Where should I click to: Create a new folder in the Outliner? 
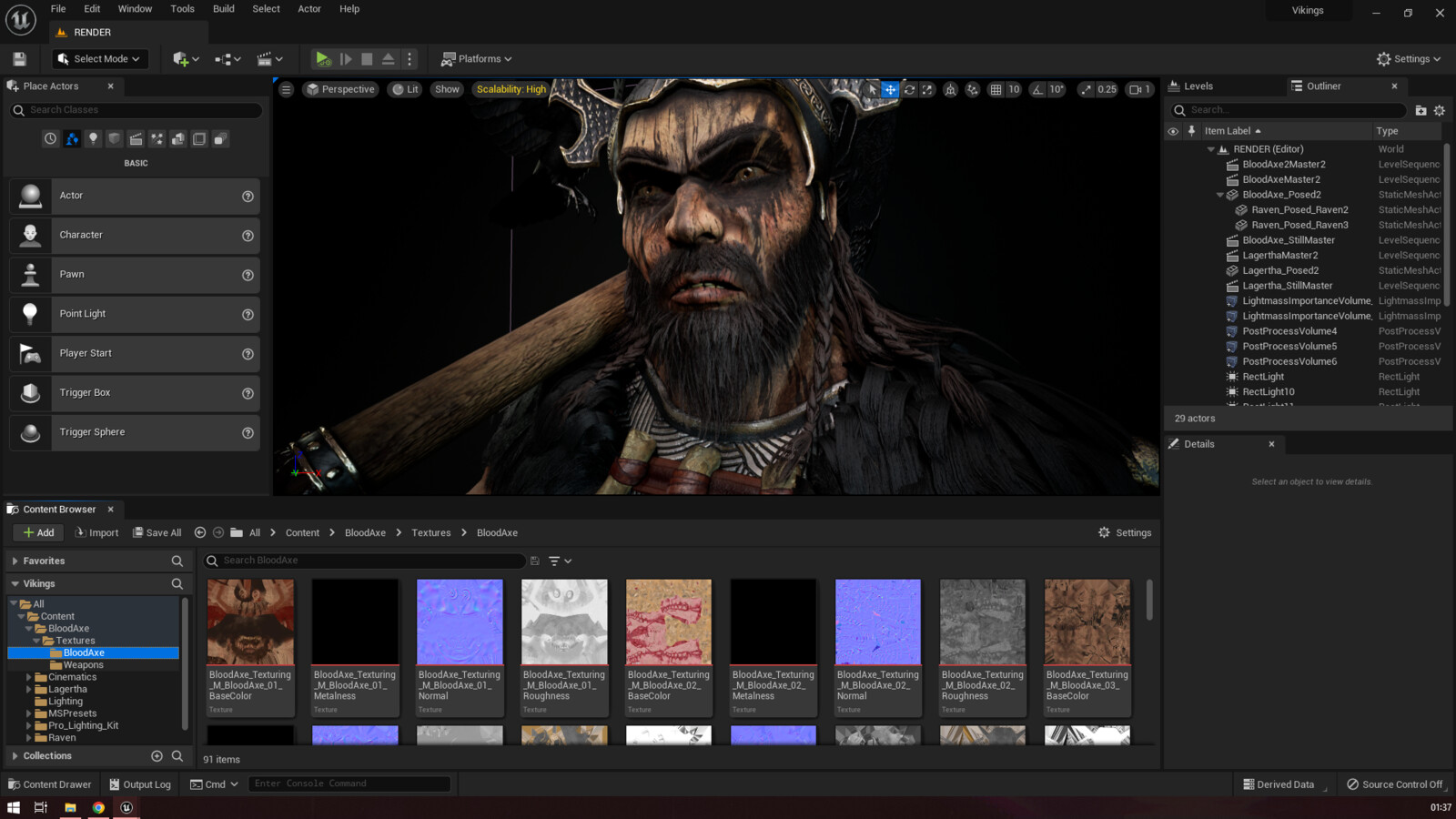(x=1421, y=111)
